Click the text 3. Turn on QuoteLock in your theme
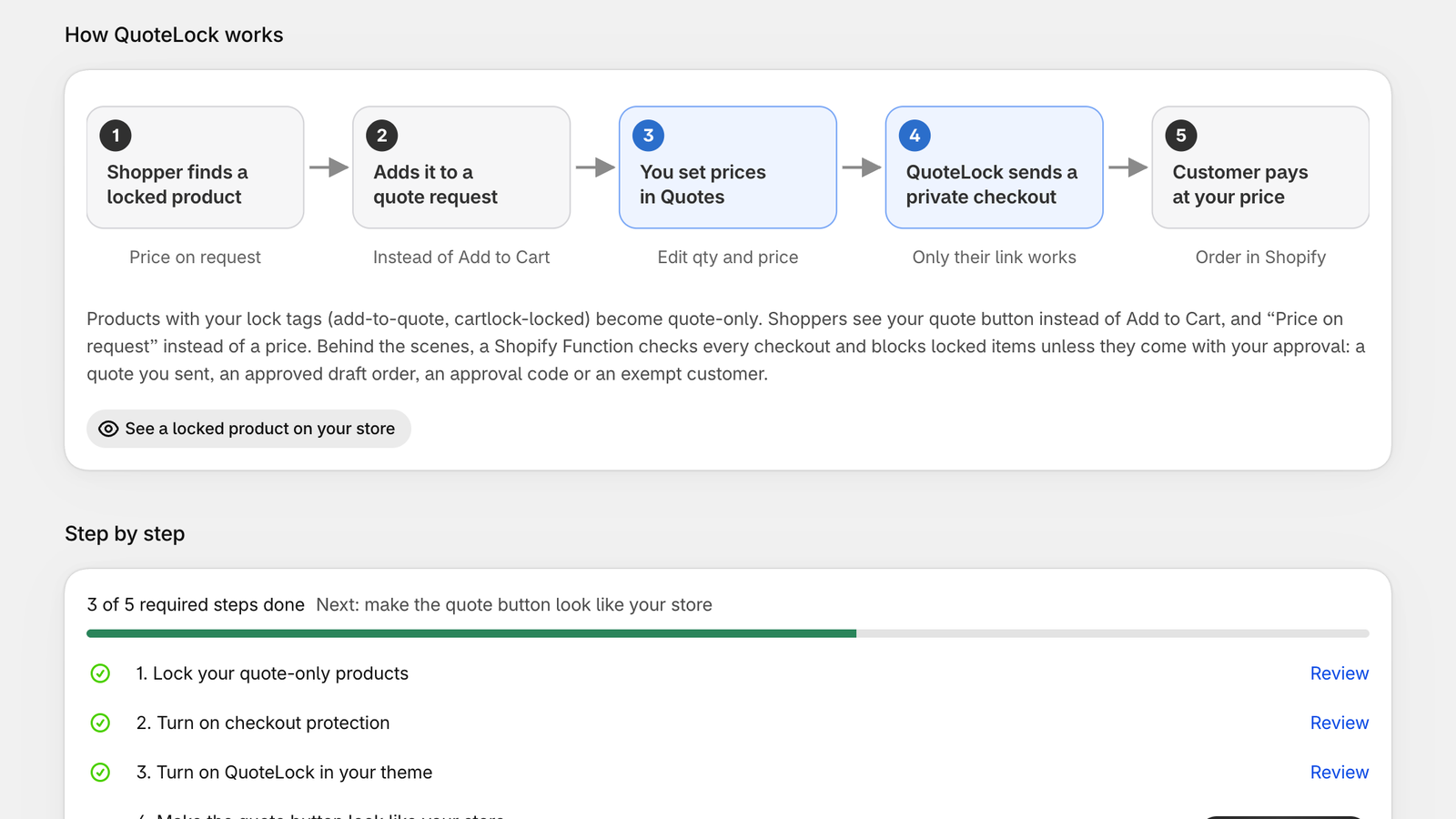Viewport: 1456px width, 819px height. 284,772
